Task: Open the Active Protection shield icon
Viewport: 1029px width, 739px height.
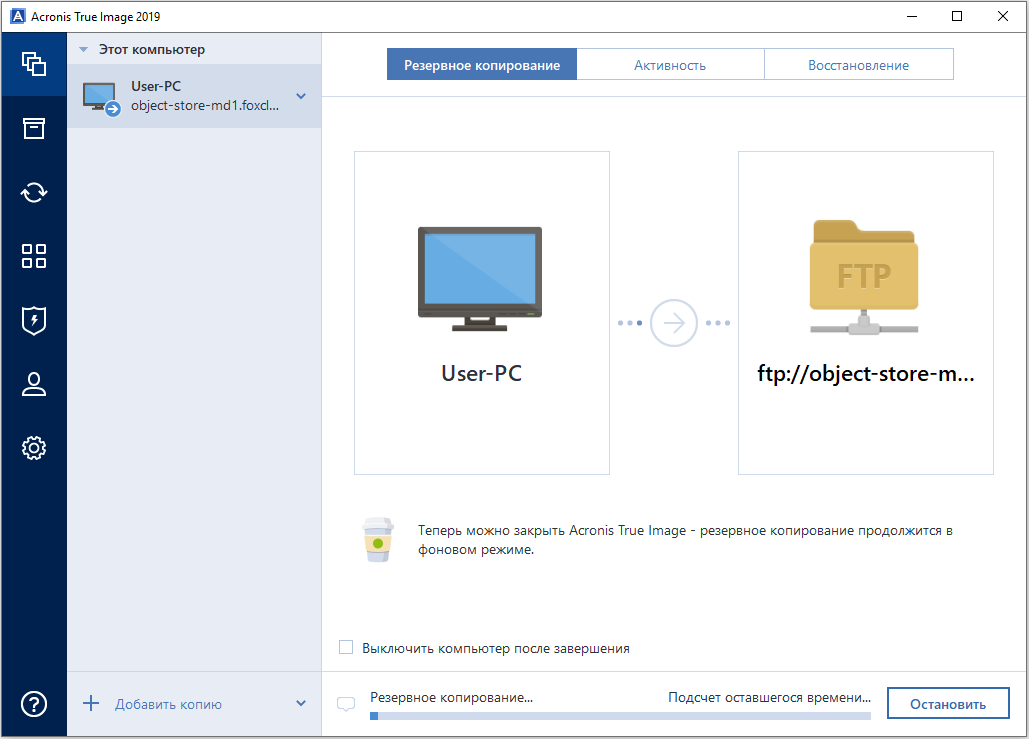Action: (33, 320)
